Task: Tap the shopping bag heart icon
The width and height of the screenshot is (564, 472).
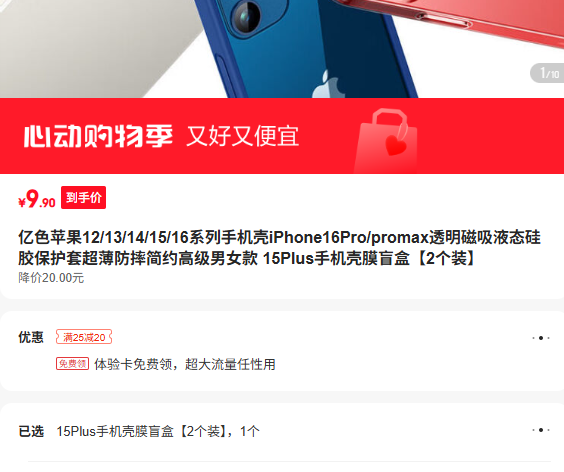Action: (x=388, y=140)
